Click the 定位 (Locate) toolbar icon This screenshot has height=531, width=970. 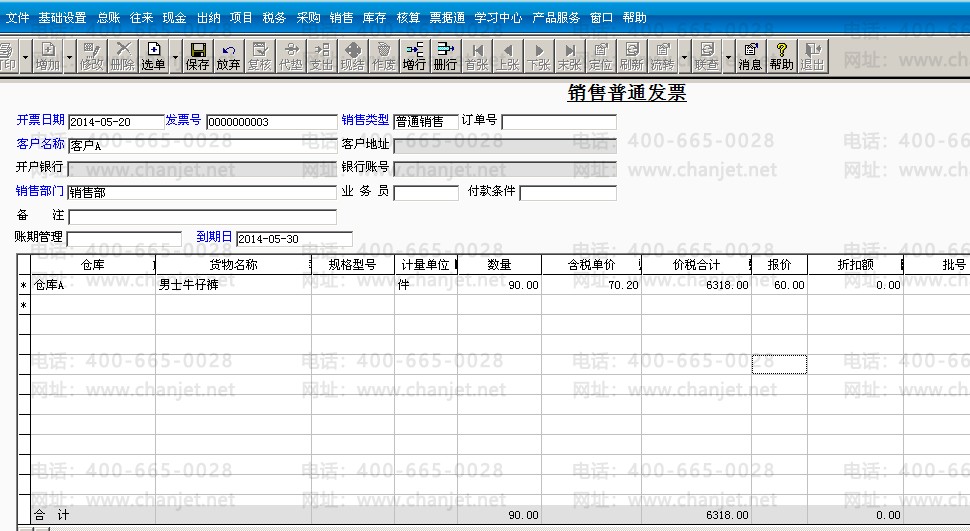[601, 56]
